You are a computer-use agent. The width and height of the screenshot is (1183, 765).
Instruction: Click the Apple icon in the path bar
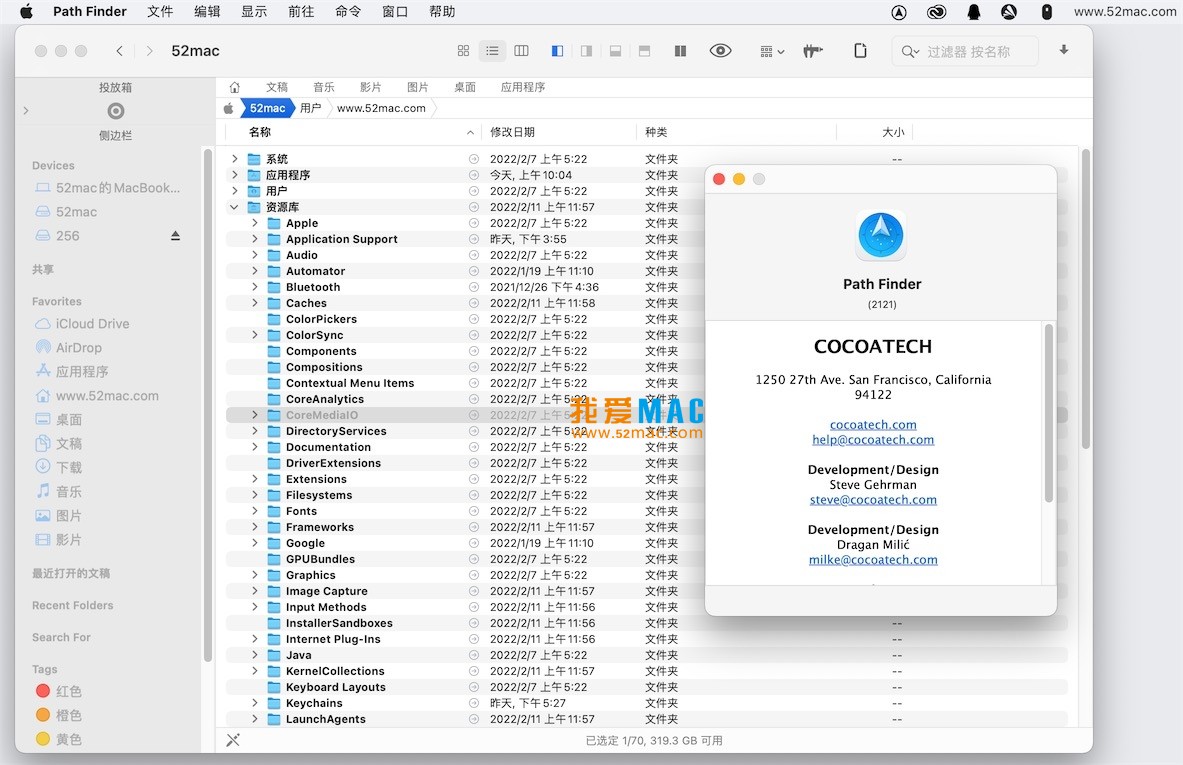click(228, 108)
